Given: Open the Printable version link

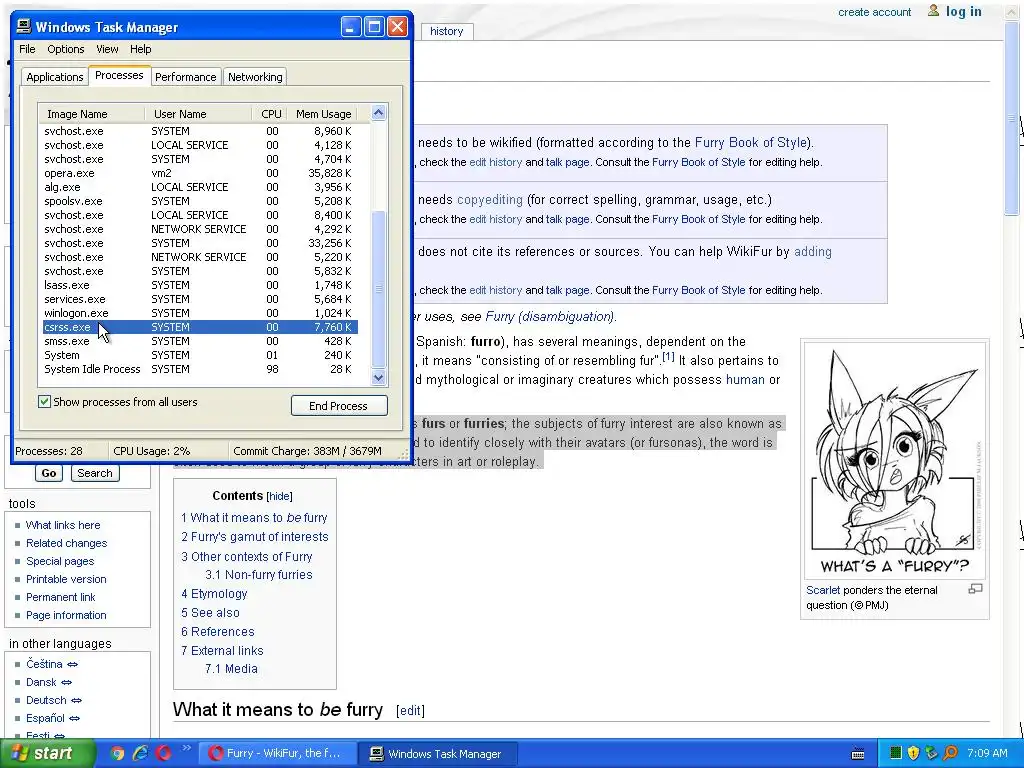Looking at the screenshot, I should 66,579.
